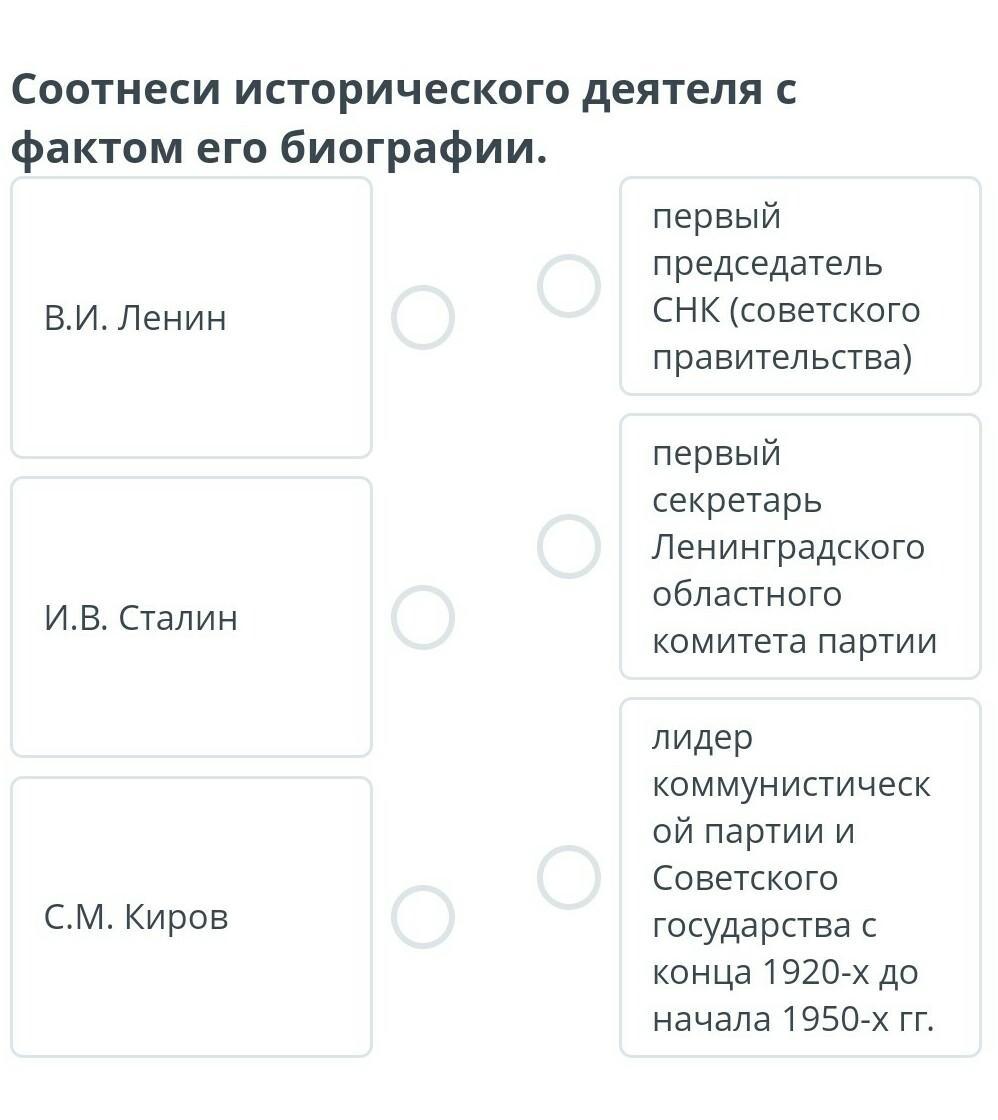The width and height of the screenshot is (998, 1120).
Task: Click the name text И.В. Сталин
Action: click(x=141, y=618)
